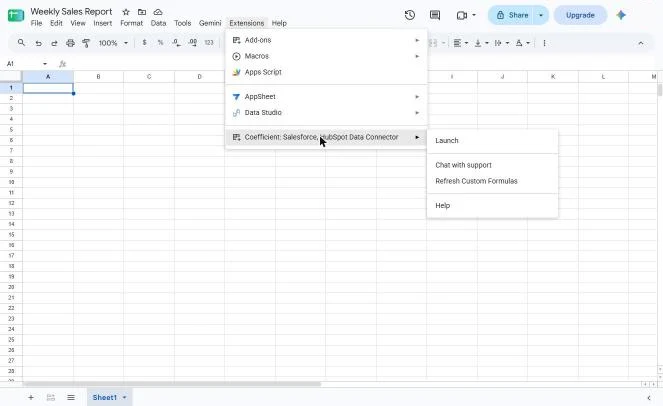Check the cloud save status icon
The image size is (663, 406).
[x=158, y=12]
